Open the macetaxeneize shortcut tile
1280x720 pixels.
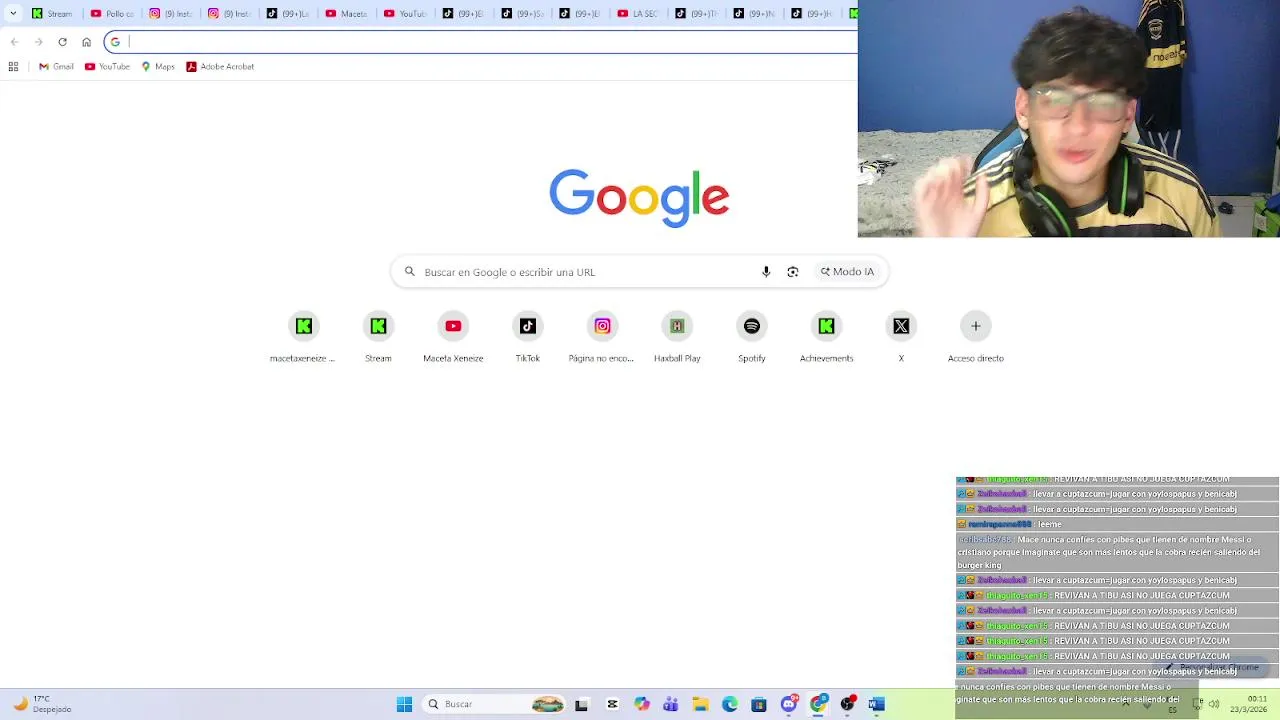coord(303,337)
